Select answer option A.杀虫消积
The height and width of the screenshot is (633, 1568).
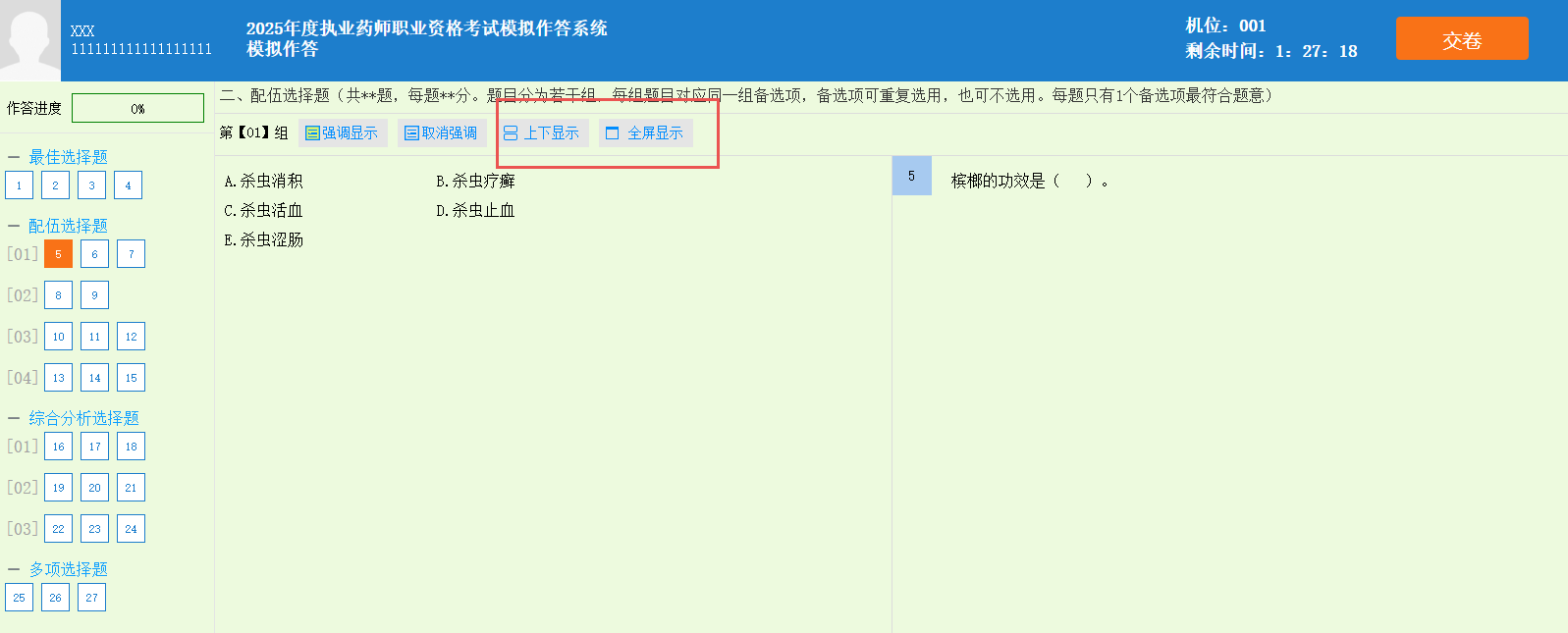(x=263, y=182)
